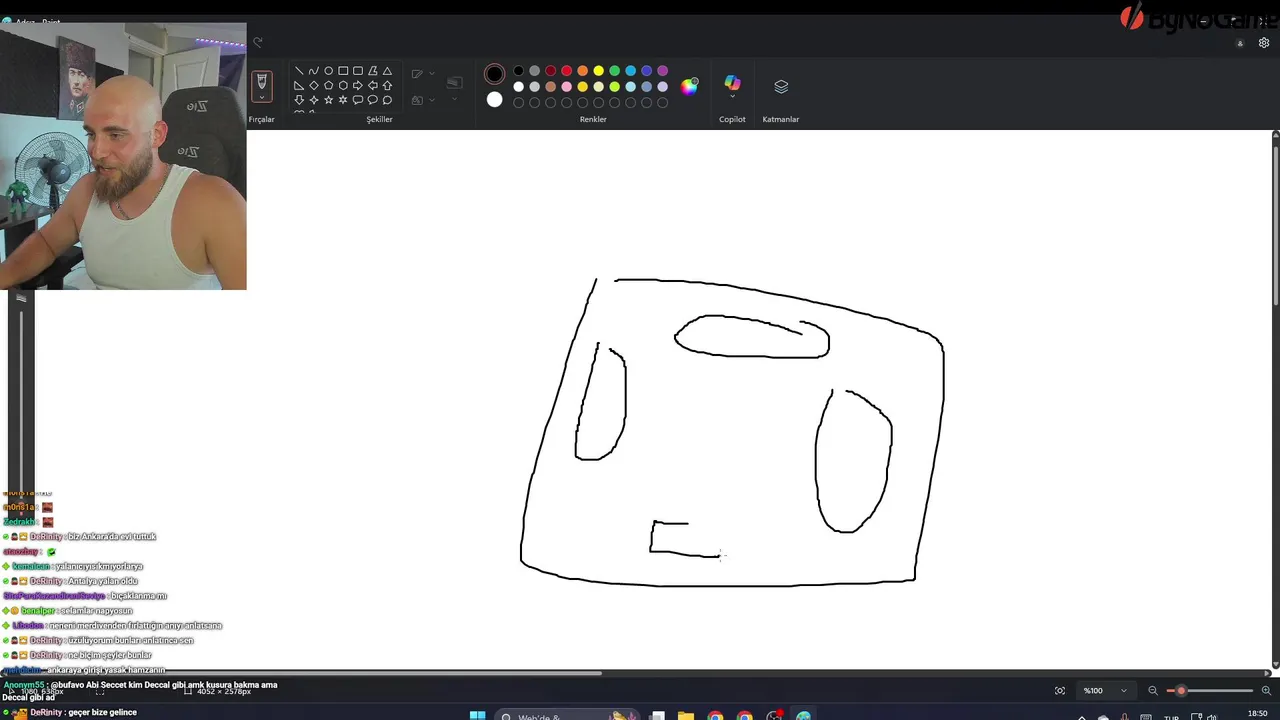Image resolution: width=1280 pixels, height=720 pixels.
Task: Pick the lime color swatch
Action: (x=614, y=86)
